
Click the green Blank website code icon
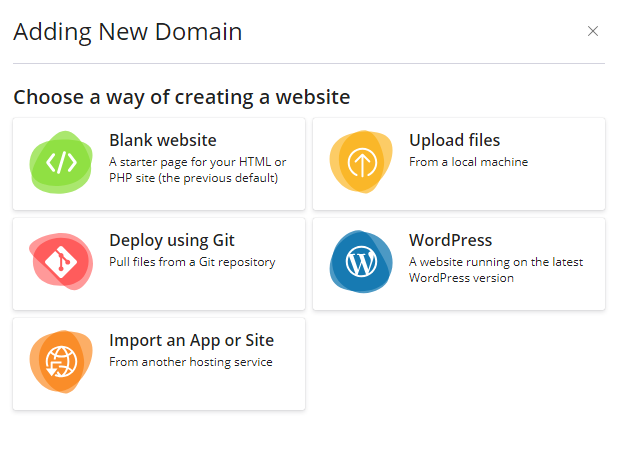click(61, 163)
